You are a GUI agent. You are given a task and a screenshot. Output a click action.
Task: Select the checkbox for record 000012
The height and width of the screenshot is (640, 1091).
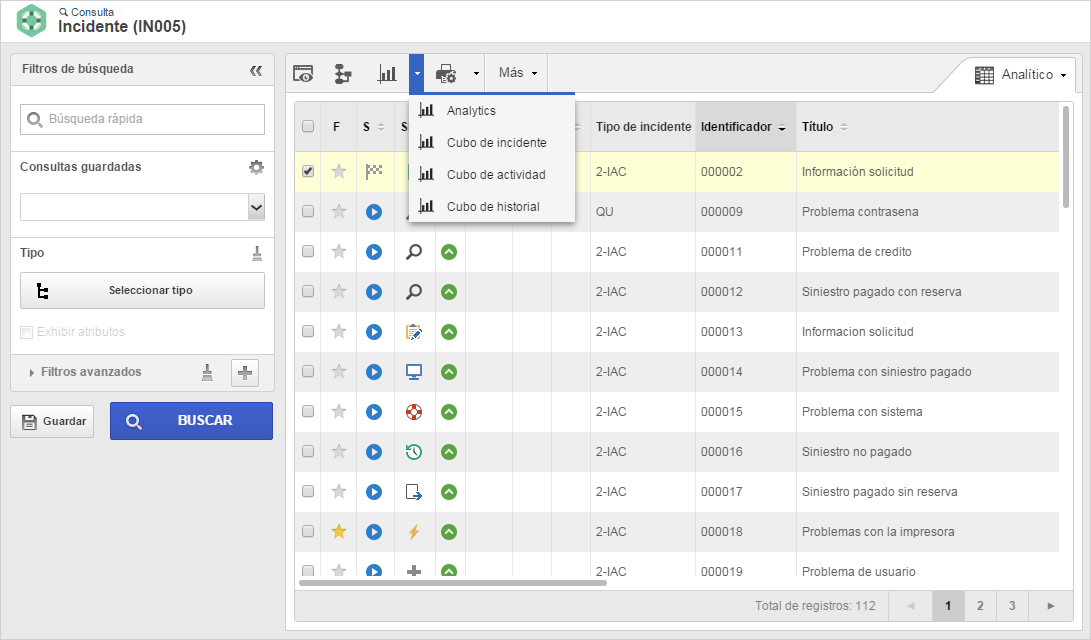[308, 291]
